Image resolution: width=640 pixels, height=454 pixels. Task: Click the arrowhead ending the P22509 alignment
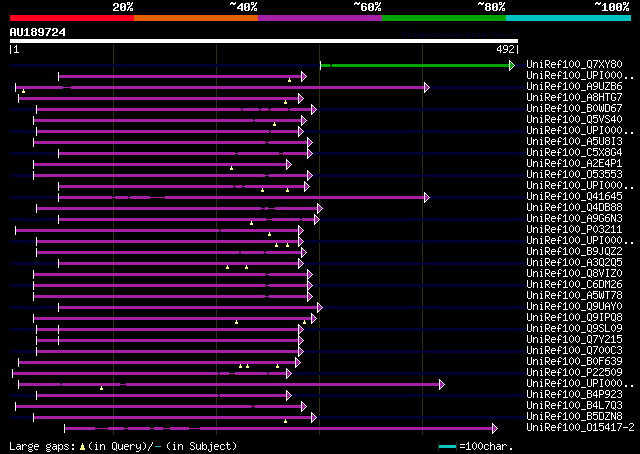[289, 374]
